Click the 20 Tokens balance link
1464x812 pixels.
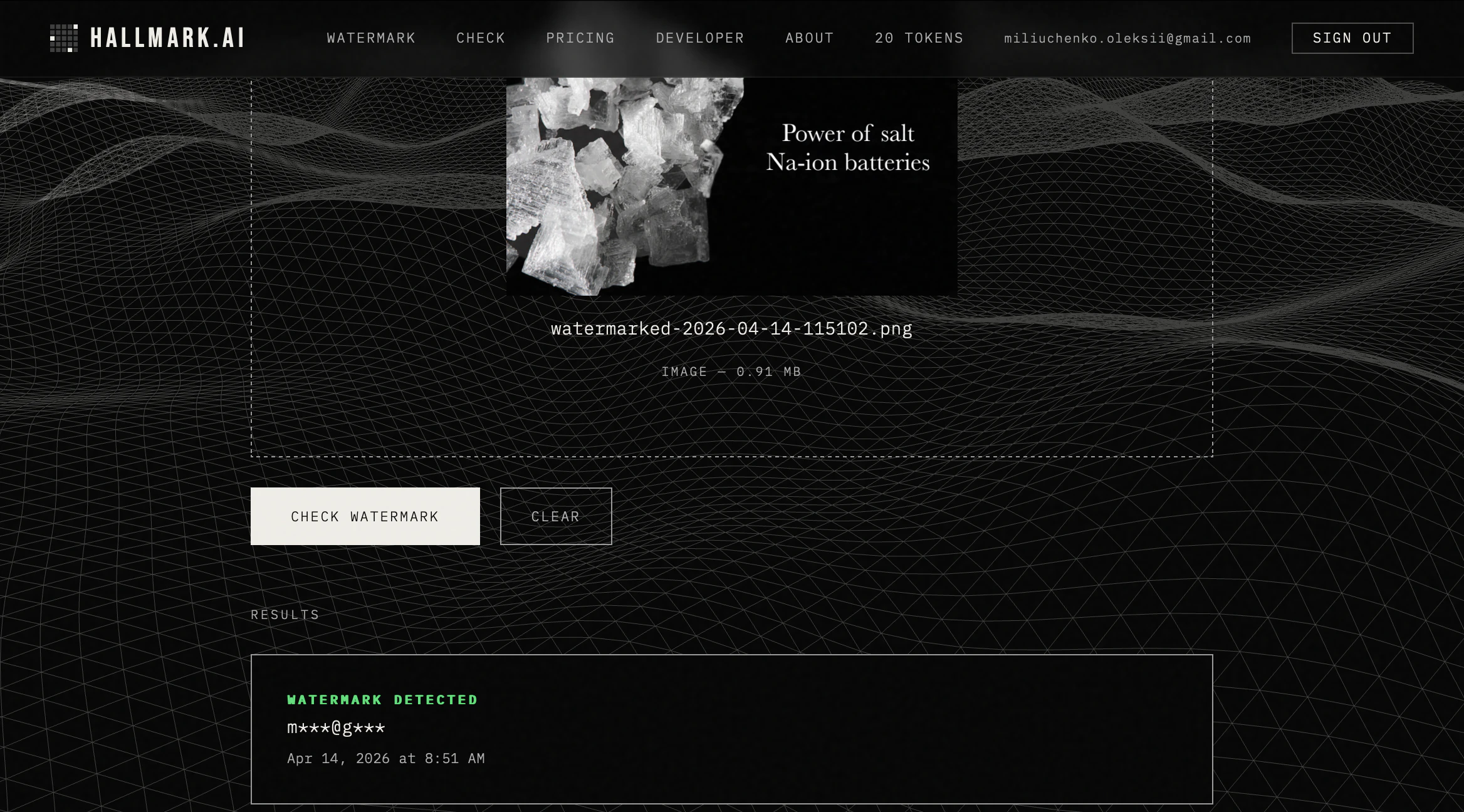[x=919, y=38]
